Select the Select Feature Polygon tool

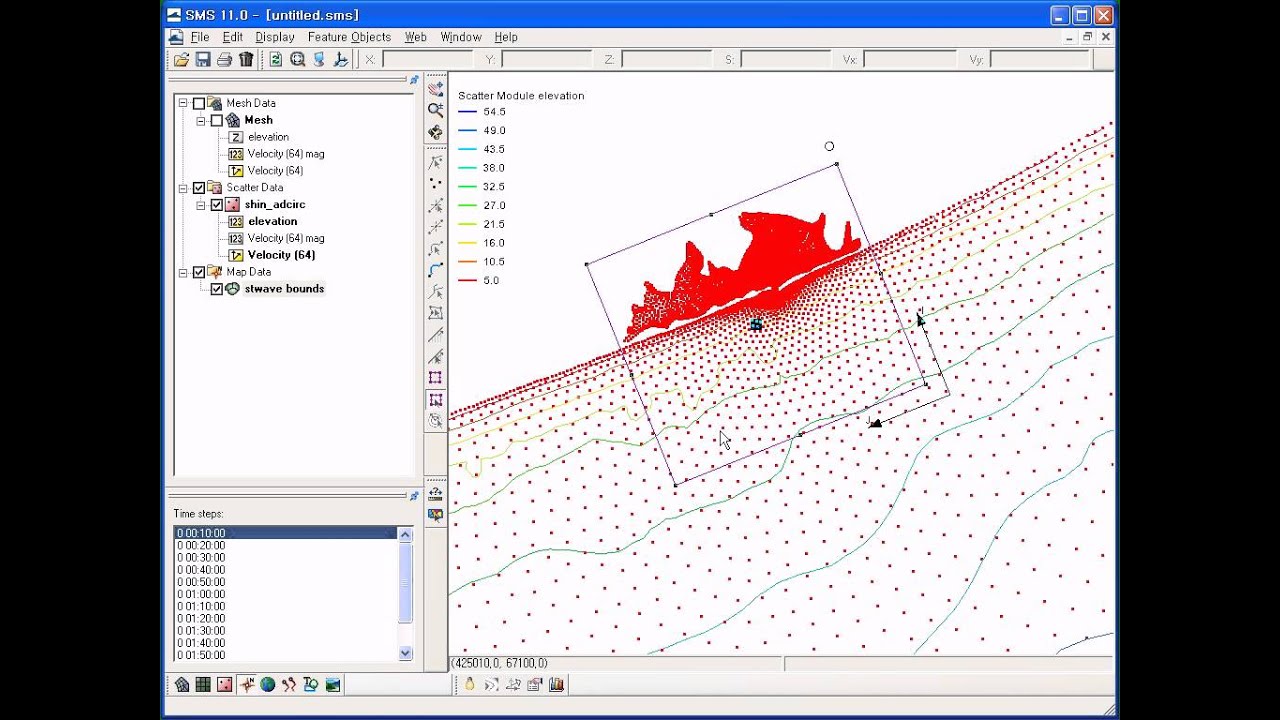point(436,313)
